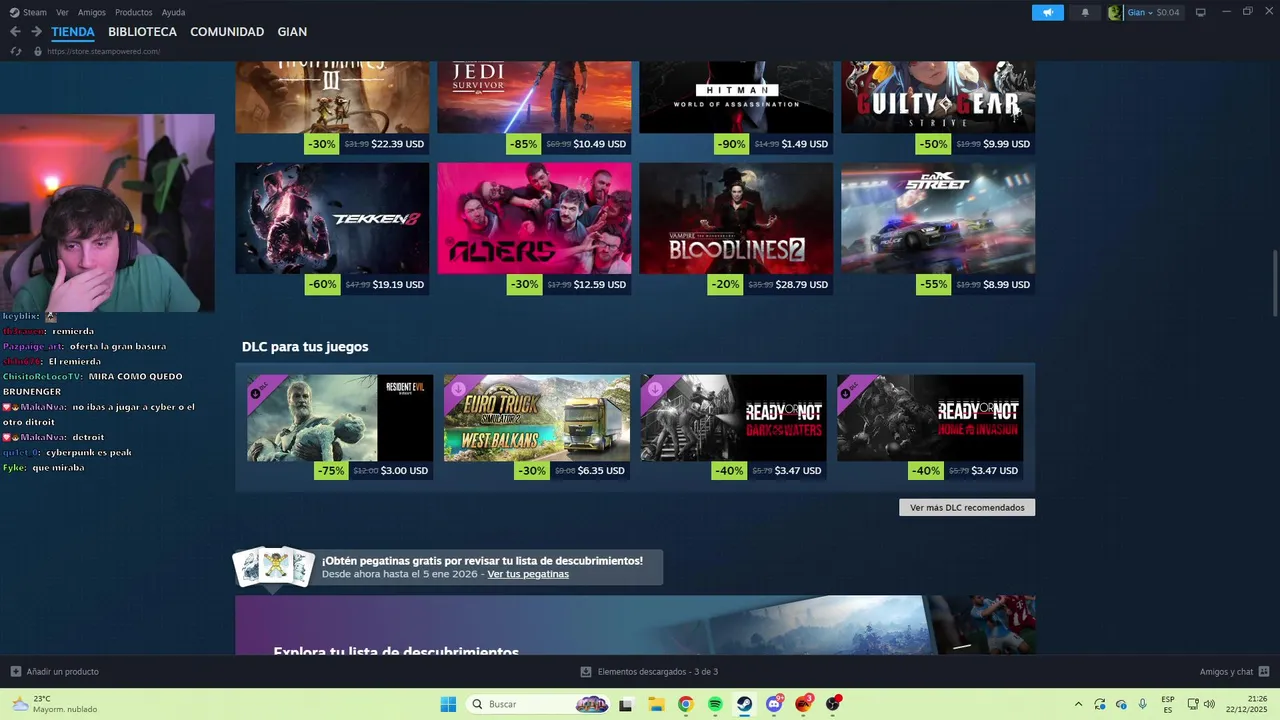Go forward with the right arrow

[36, 32]
